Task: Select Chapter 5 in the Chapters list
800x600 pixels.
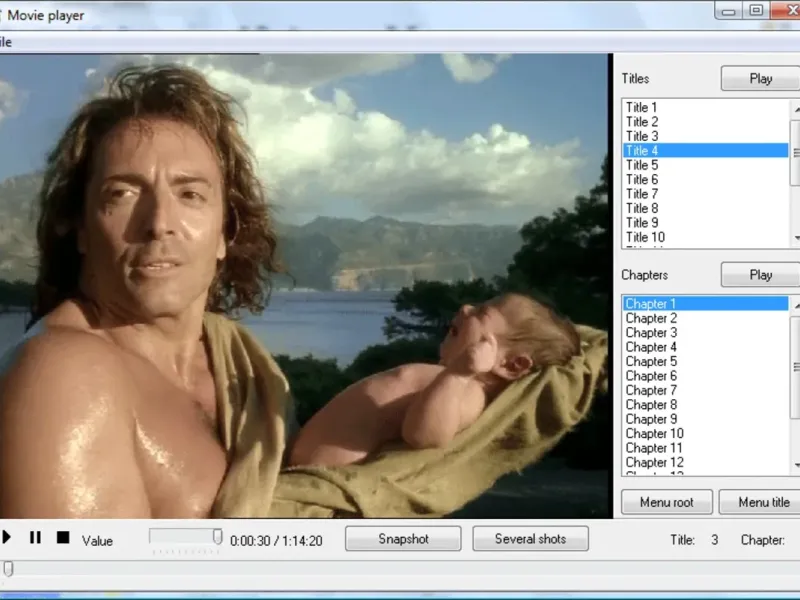Action: point(705,361)
